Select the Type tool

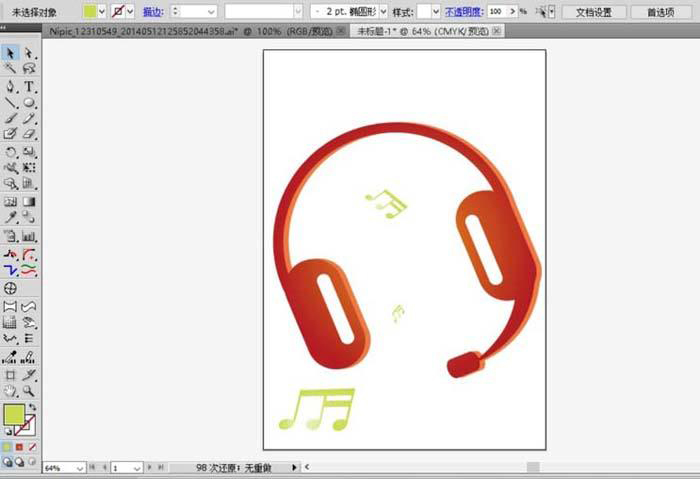[x=29, y=86]
